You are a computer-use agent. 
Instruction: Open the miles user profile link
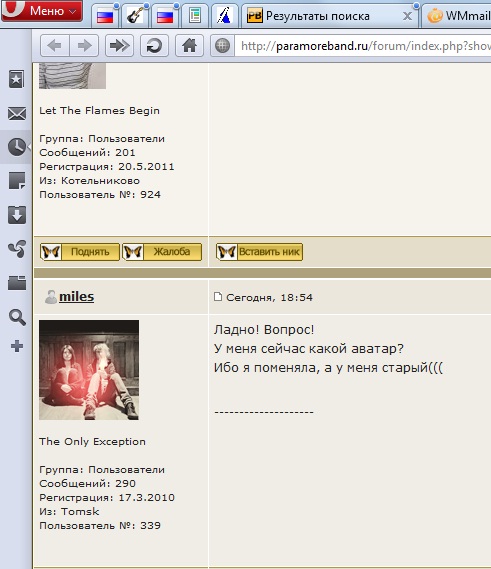[77, 296]
